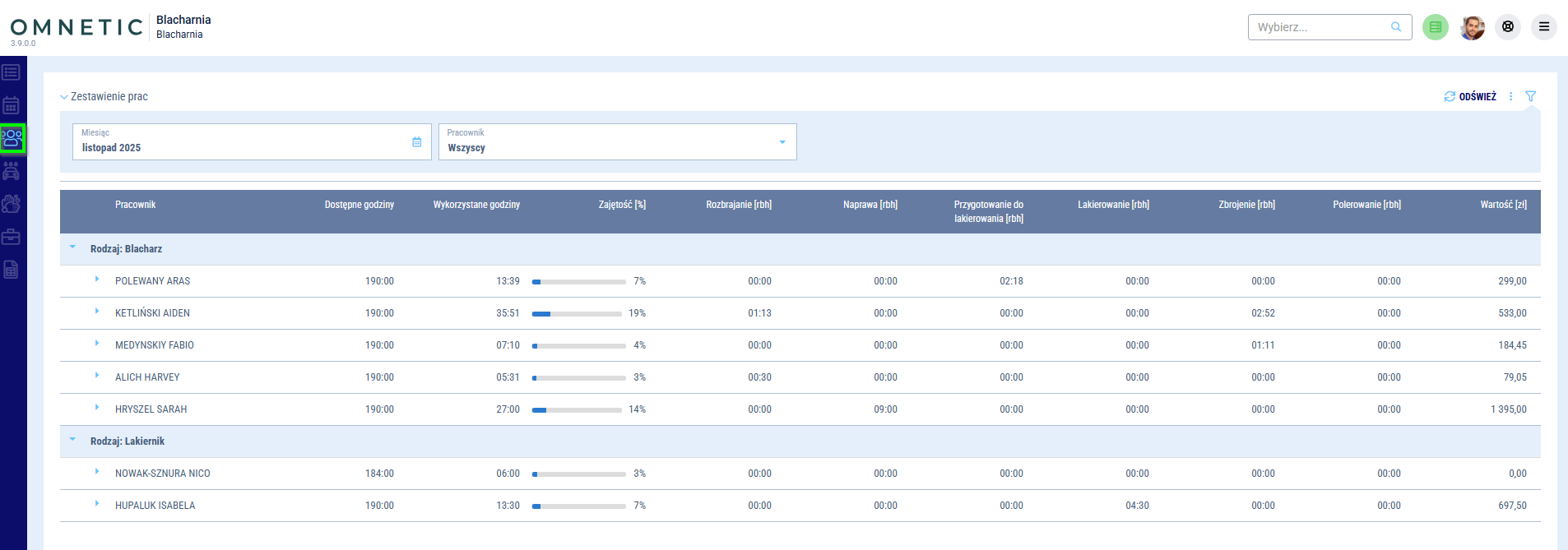
Task: Expand the KETLIŃSKI AIDEN row
Action: [x=96, y=312]
